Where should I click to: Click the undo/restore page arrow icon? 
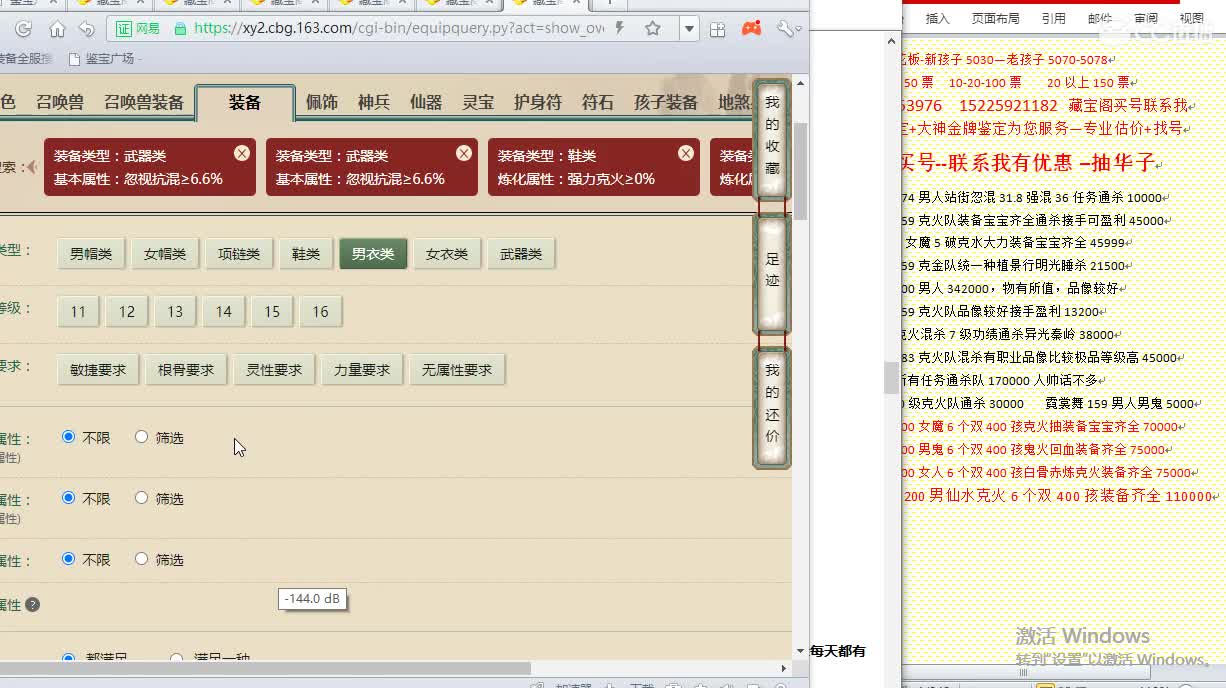coord(87,29)
